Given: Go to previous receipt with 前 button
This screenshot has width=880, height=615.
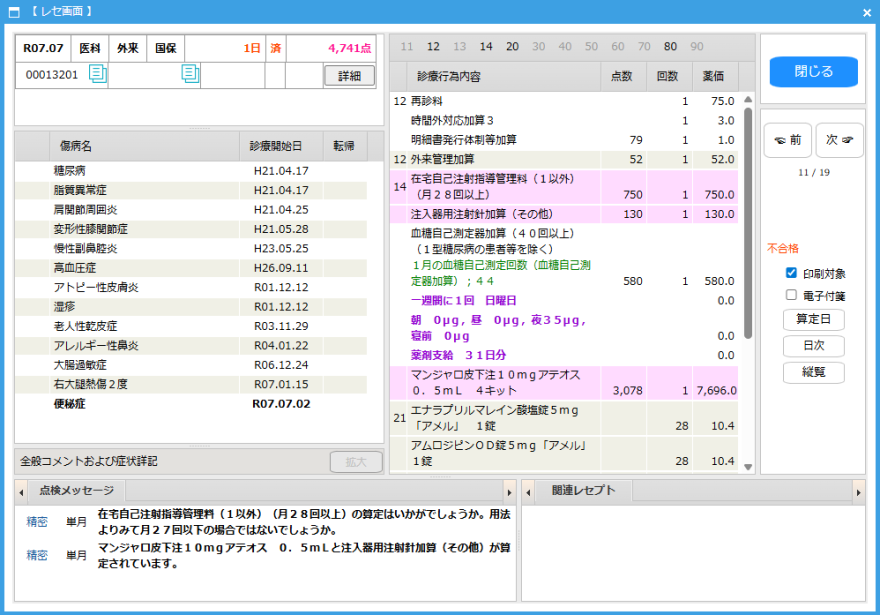Looking at the screenshot, I should tap(788, 141).
